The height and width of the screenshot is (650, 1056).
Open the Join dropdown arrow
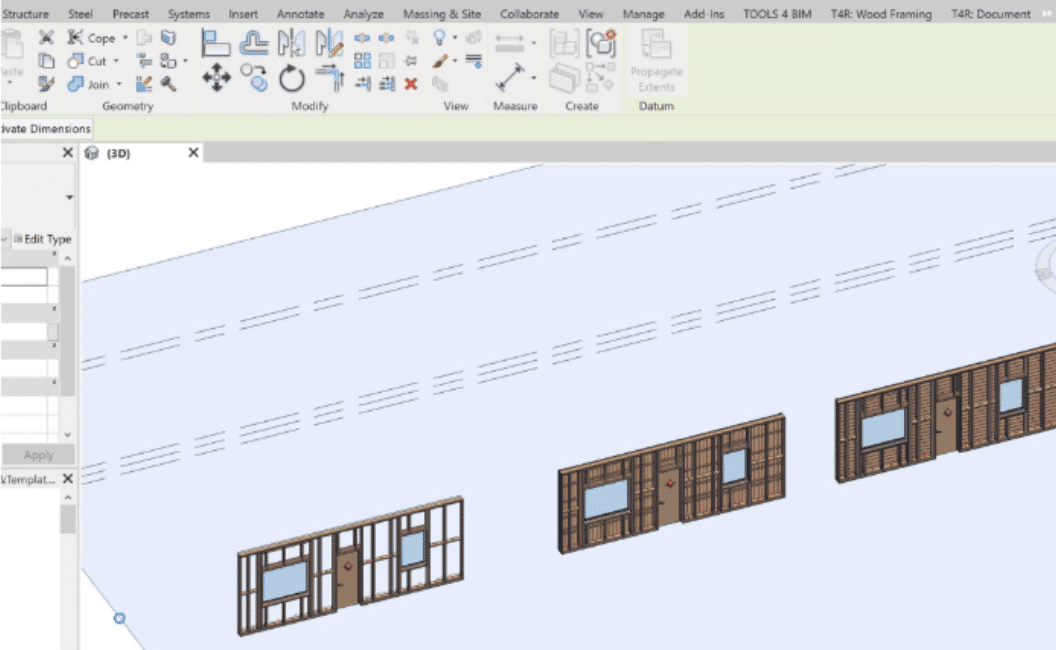(119, 84)
